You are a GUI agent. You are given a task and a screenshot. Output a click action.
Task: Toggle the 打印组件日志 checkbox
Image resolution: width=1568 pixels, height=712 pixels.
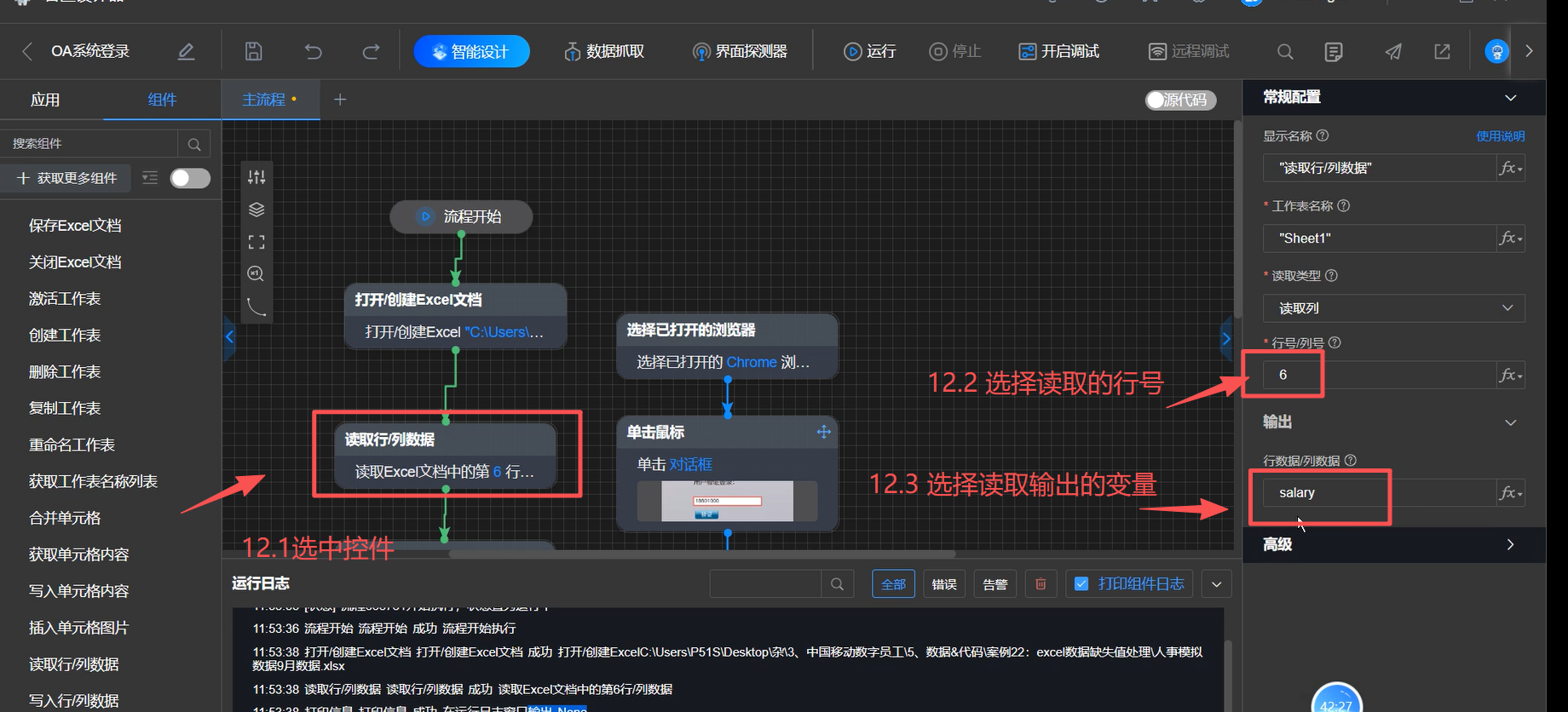tap(1081, 584)
